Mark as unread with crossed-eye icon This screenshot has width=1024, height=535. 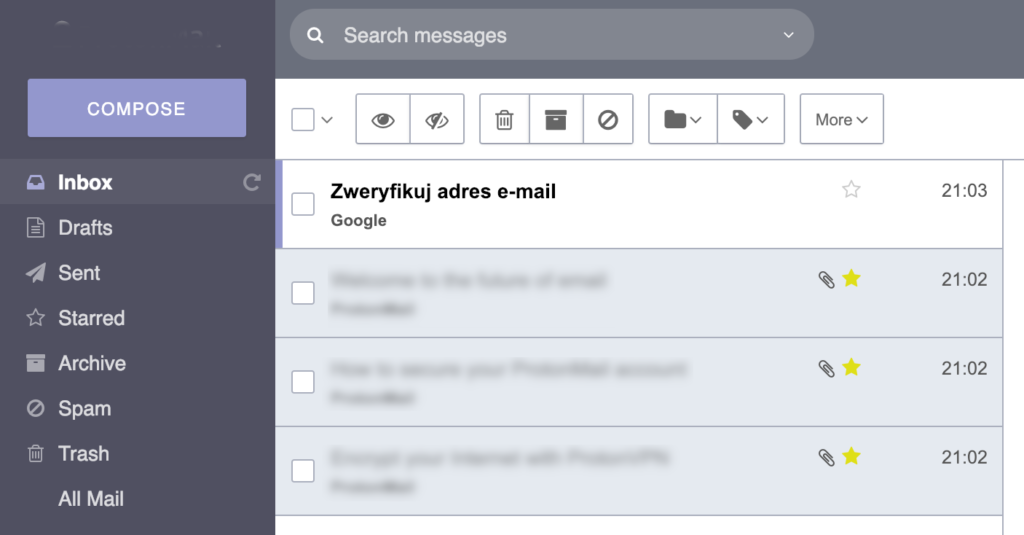438,120
